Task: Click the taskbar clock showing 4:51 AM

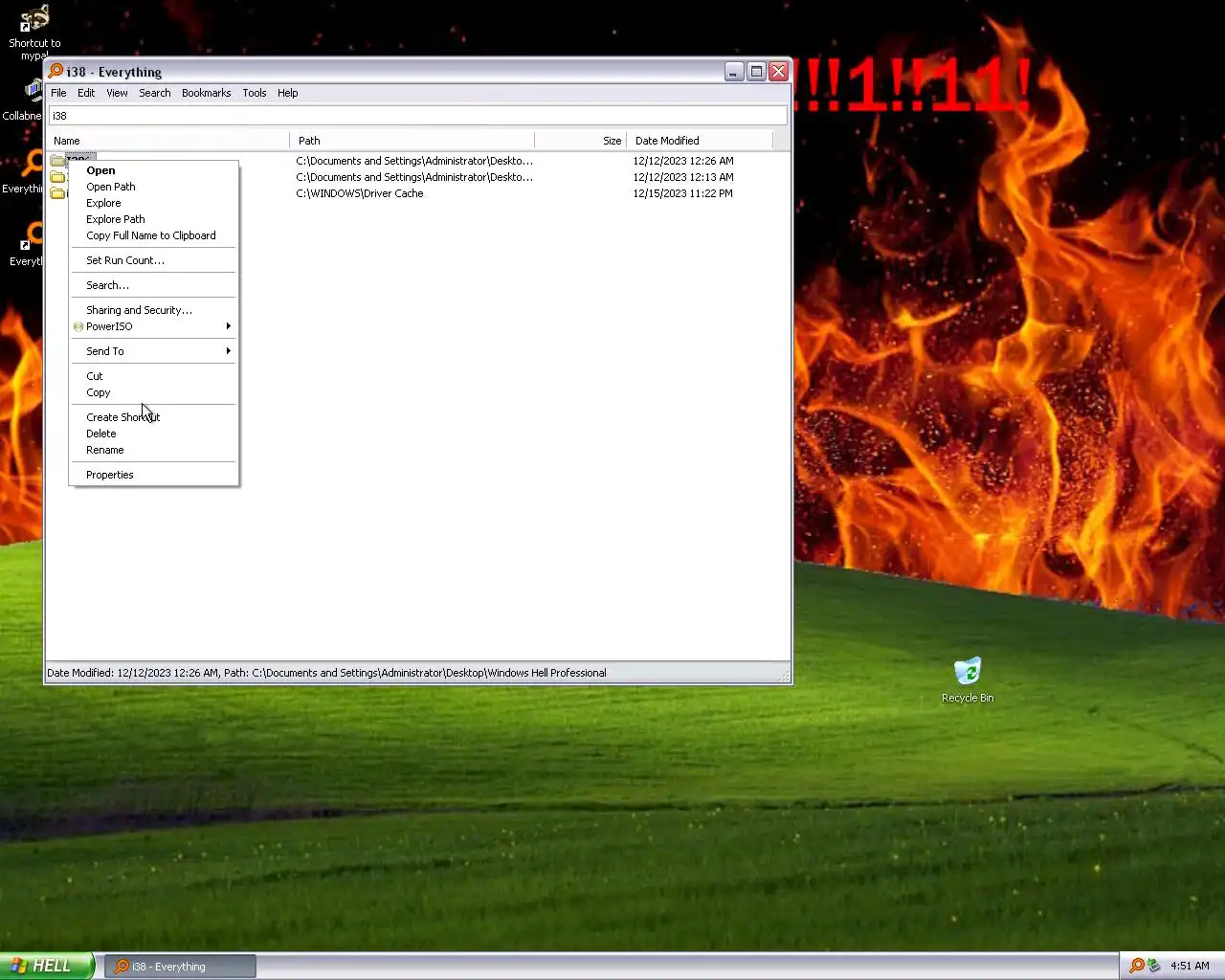Action: click(1190, 966)
